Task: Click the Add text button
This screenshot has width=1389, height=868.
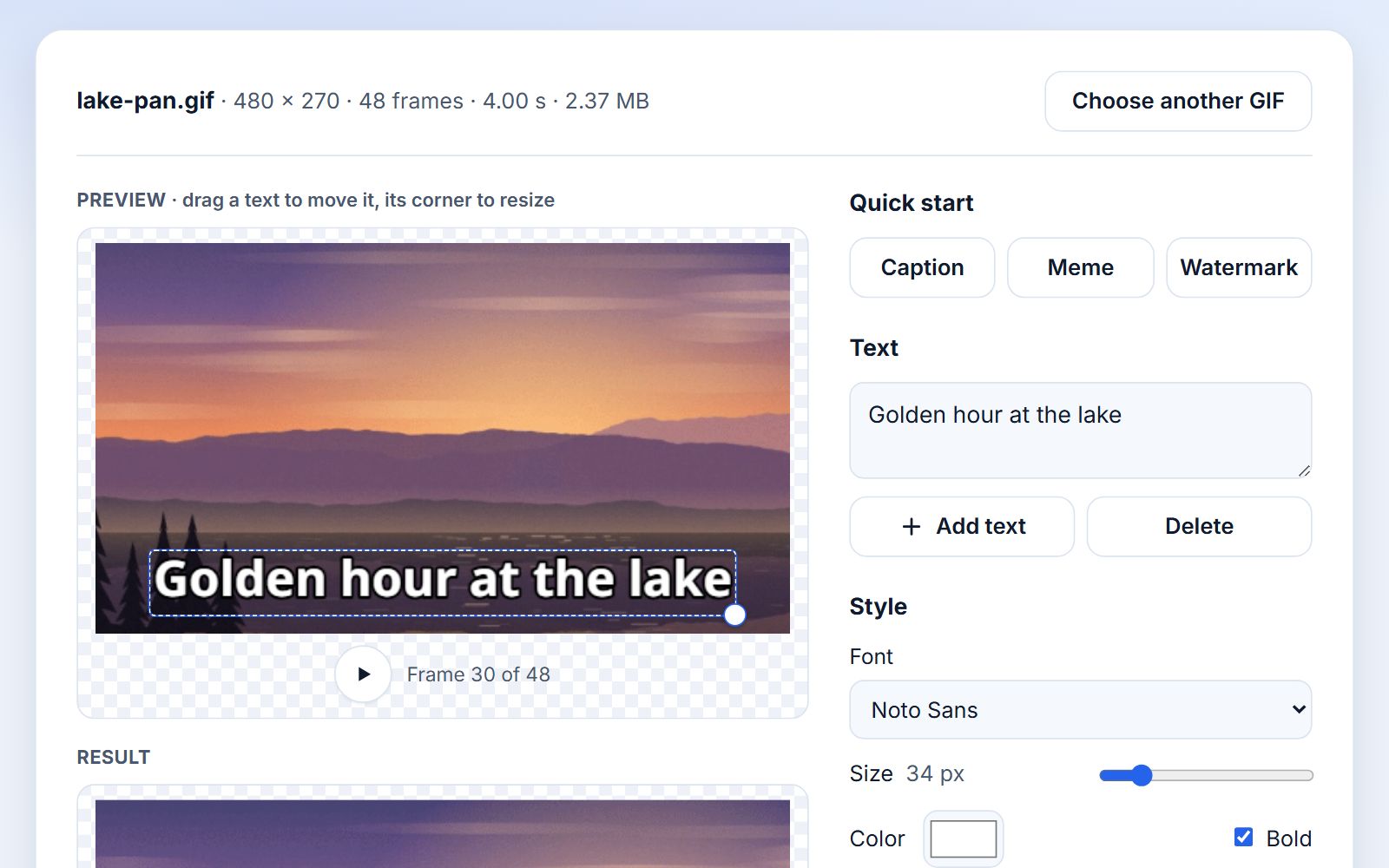Action: point(962,526)
